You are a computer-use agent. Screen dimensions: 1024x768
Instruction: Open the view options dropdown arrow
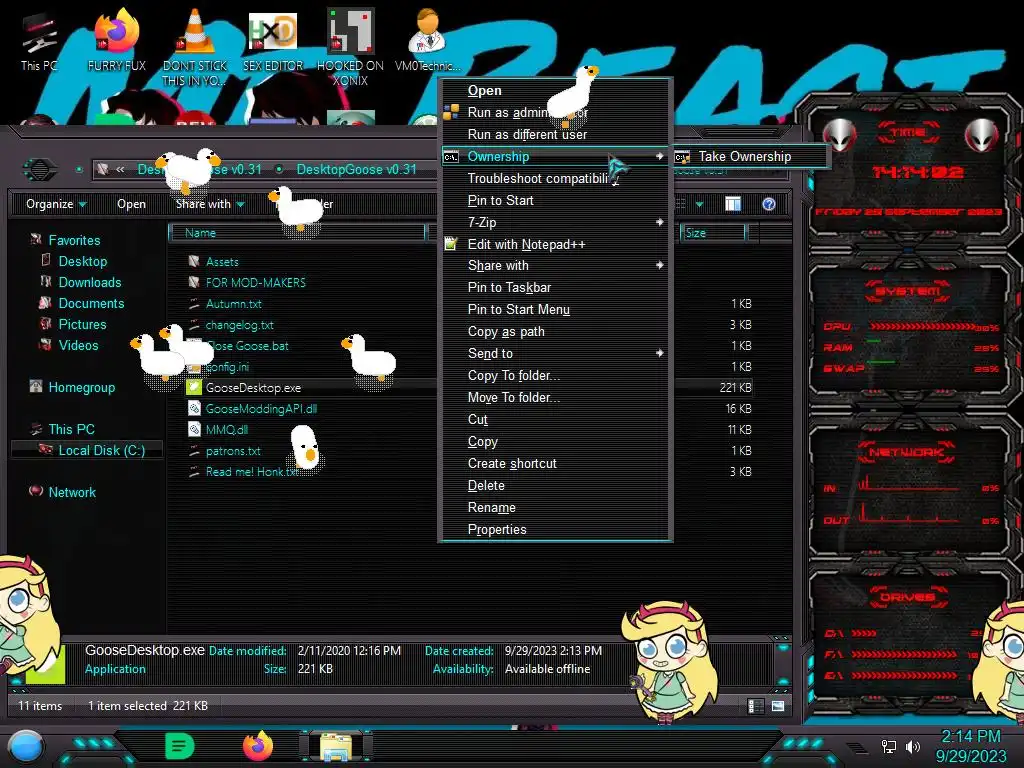(699, 204)
